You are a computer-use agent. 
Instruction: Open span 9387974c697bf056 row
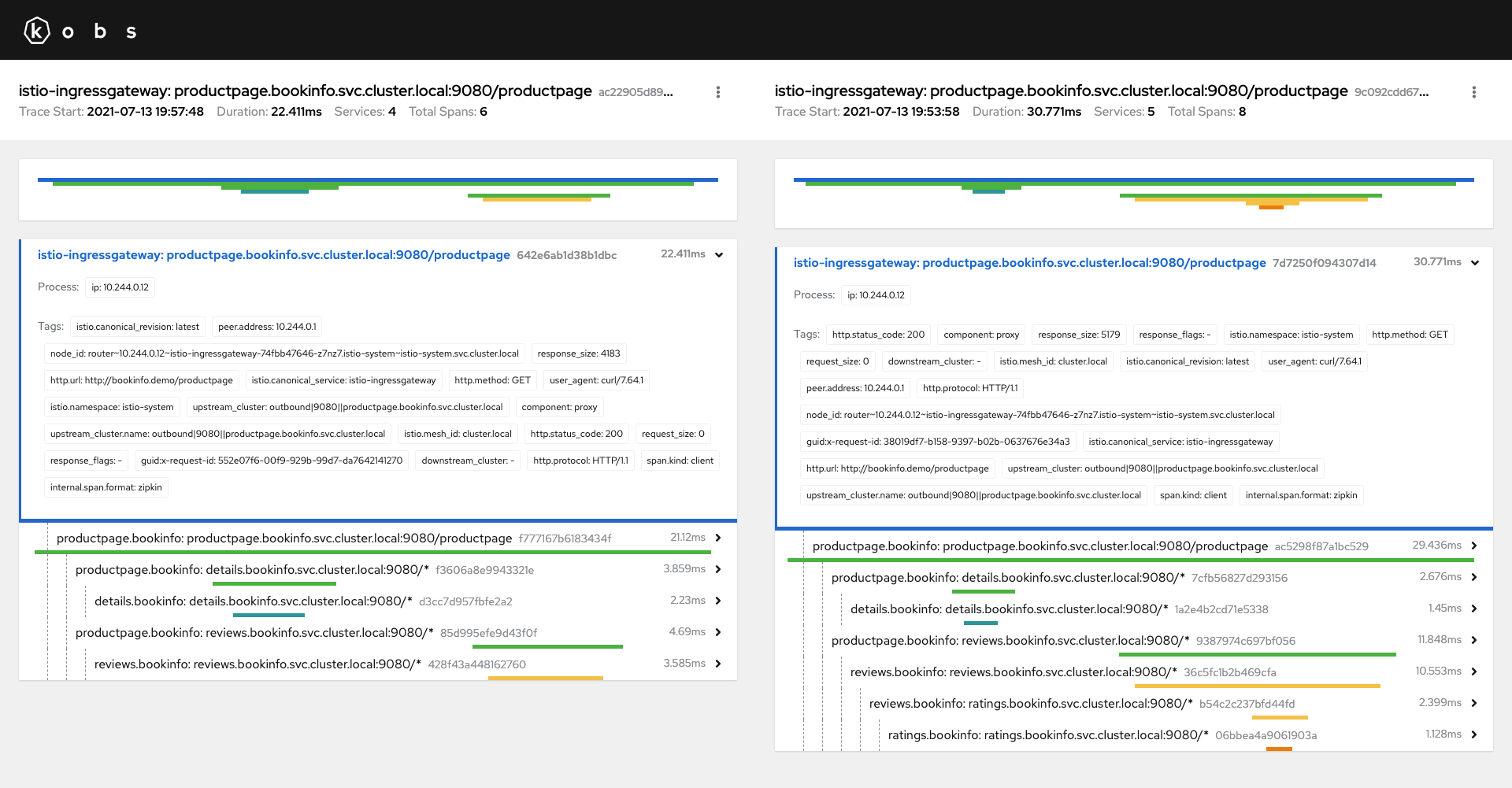click(x=1134, y=640)
